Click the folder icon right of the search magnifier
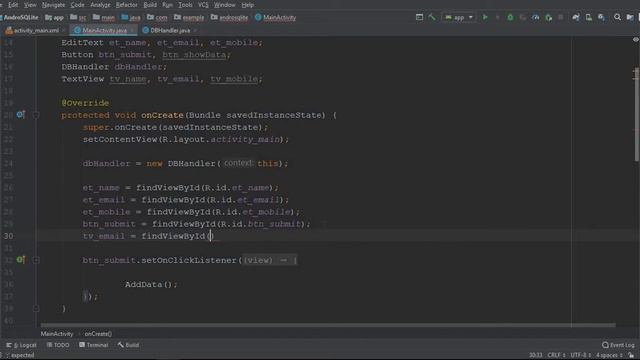The width and height of the screenshot is (640, 360). coord(630,17)
